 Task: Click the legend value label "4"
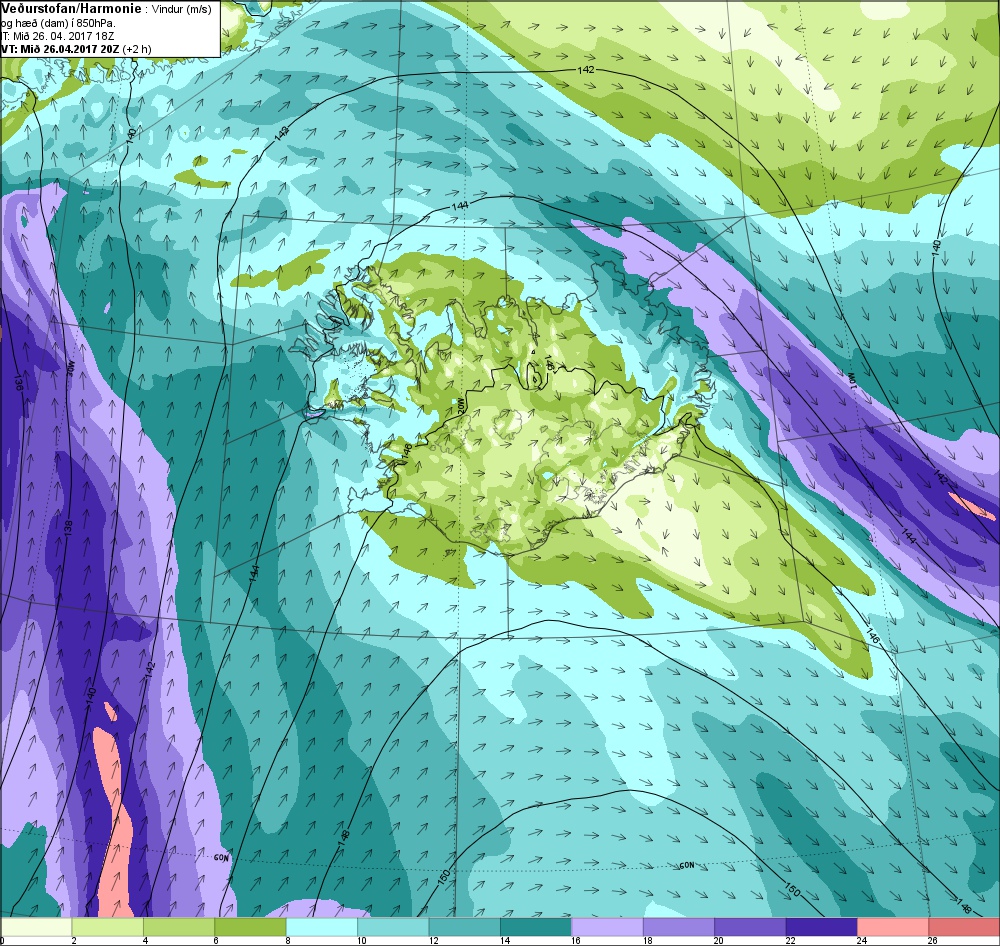click(x=145, y=940)
